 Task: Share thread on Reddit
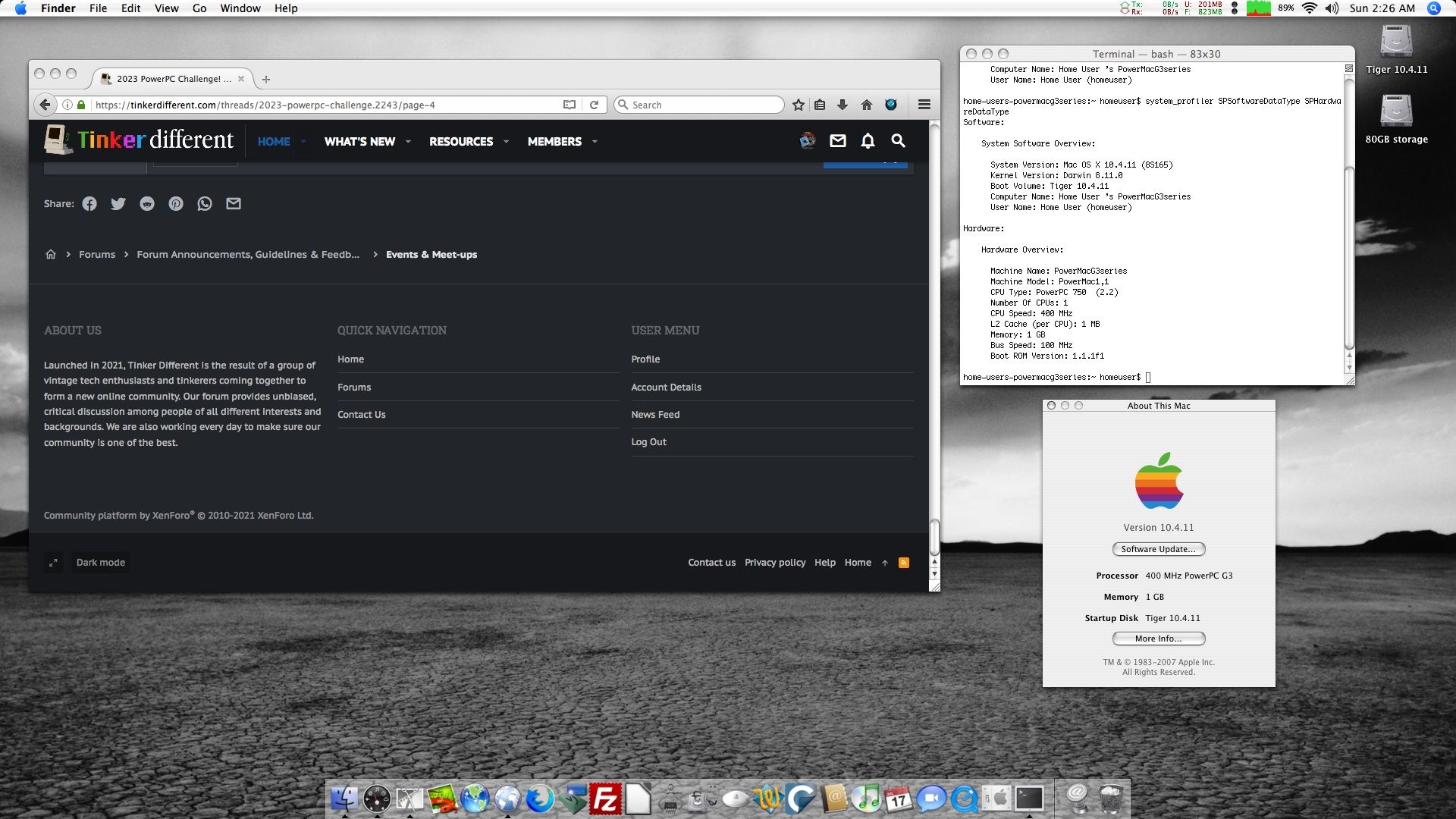tap(147, 203)
